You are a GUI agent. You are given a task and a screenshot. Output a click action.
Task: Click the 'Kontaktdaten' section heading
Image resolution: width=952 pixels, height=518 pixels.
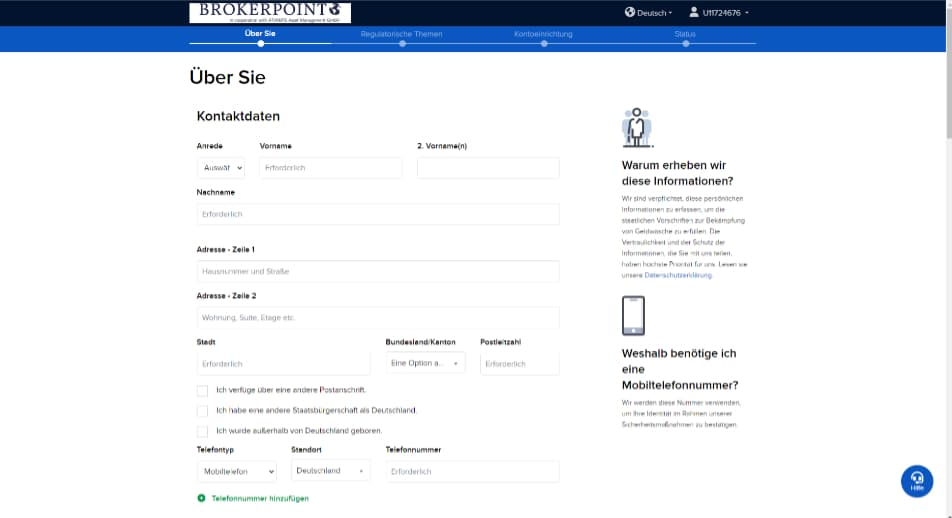238,116
